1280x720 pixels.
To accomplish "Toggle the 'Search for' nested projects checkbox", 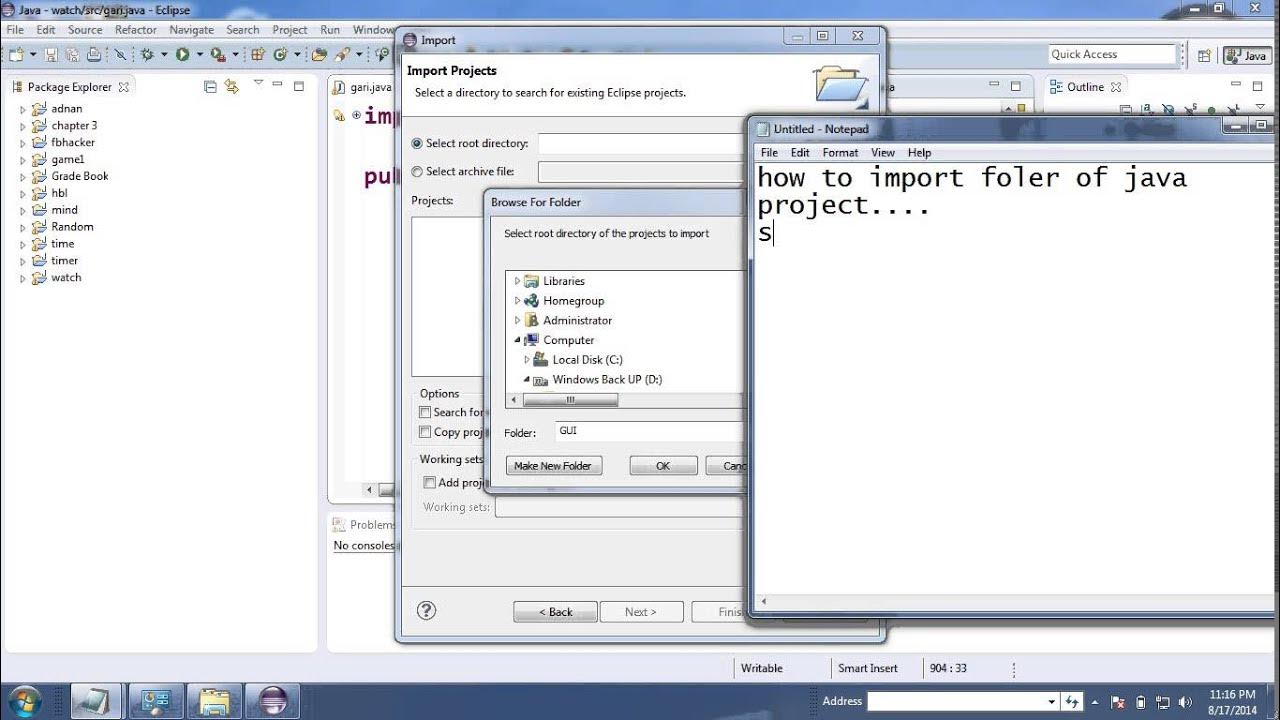I will tap(425, 412).
